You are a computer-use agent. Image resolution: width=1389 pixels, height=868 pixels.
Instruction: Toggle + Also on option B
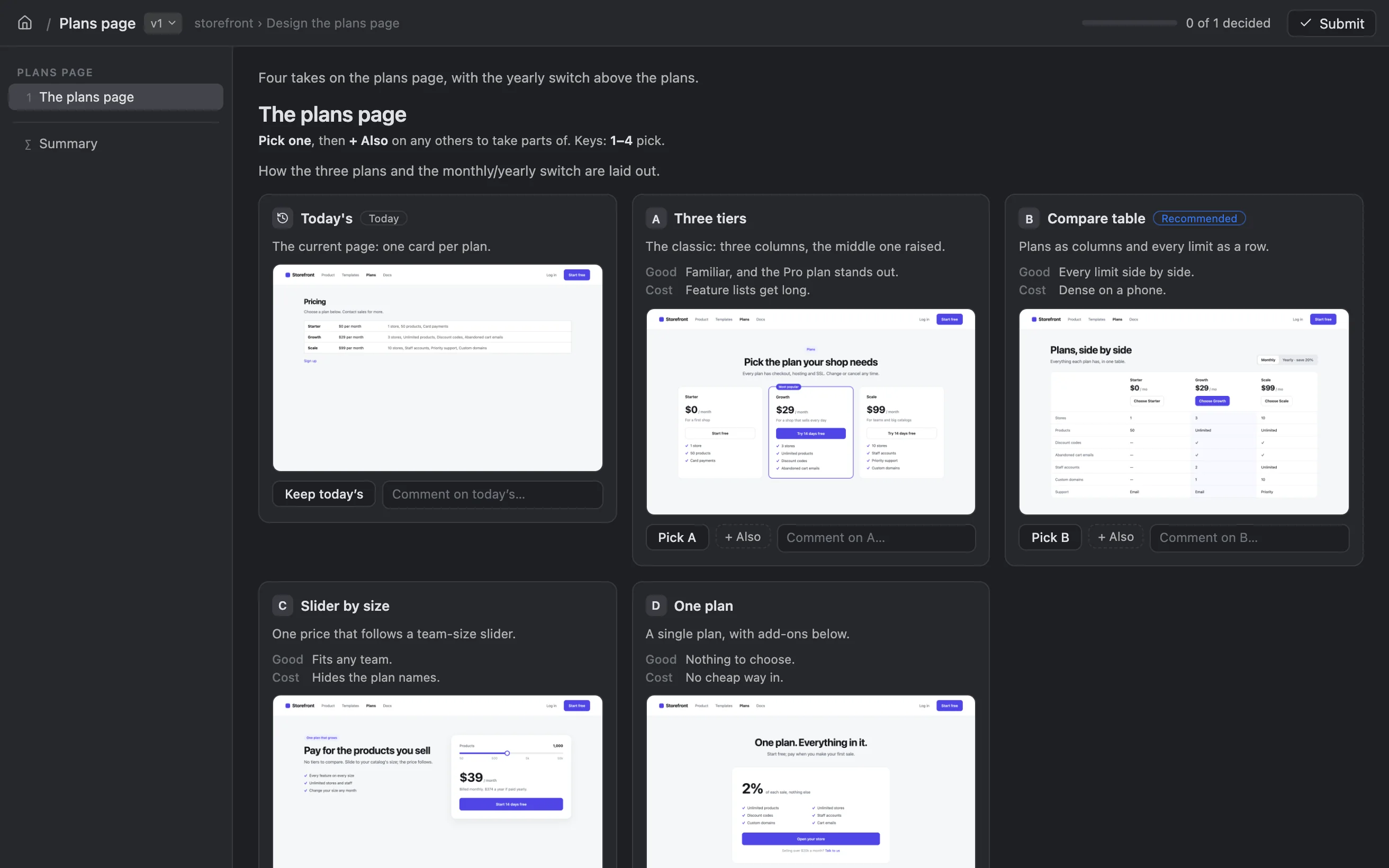pyautogui.click(x=1116, y=537)
